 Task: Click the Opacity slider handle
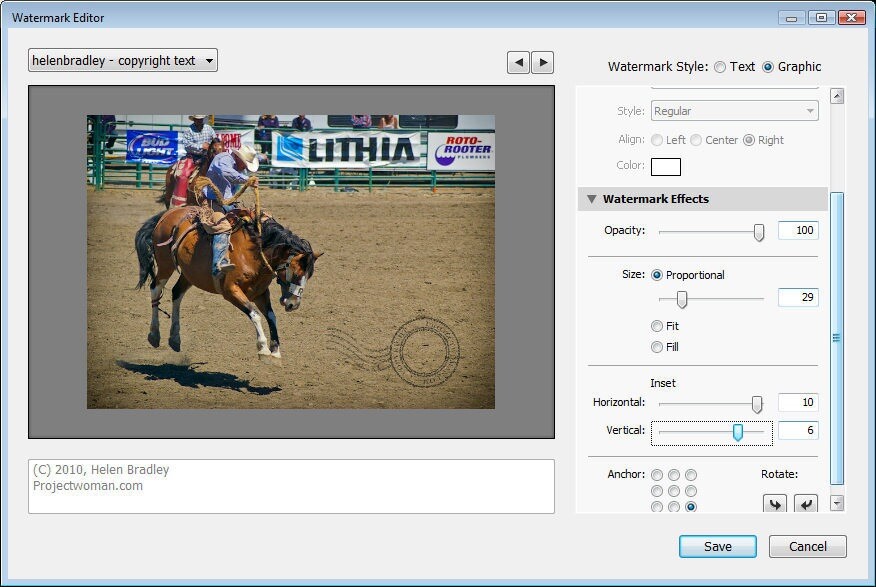click(759, 232)
